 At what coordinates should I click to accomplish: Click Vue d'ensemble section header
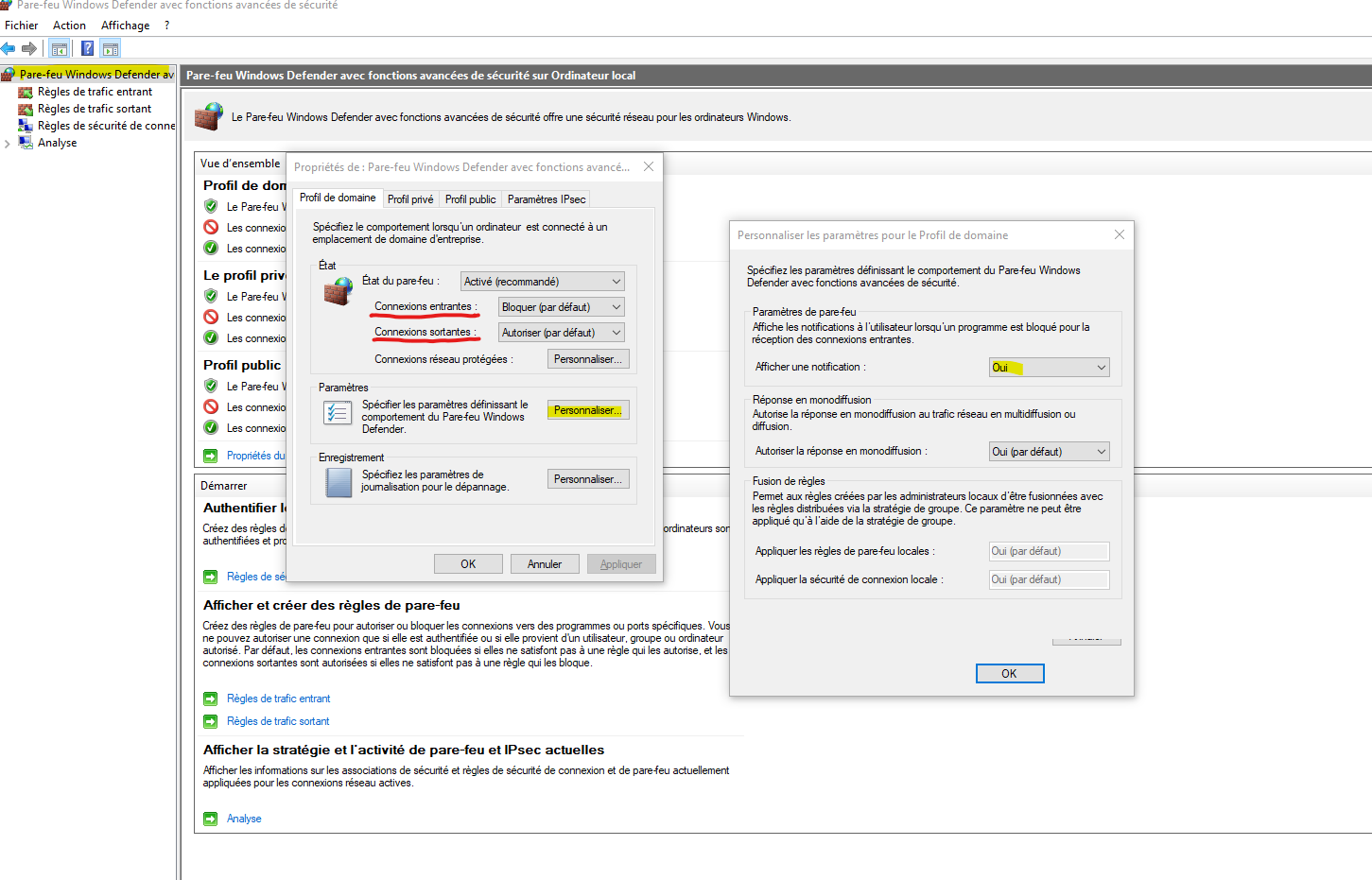(240, 164)
